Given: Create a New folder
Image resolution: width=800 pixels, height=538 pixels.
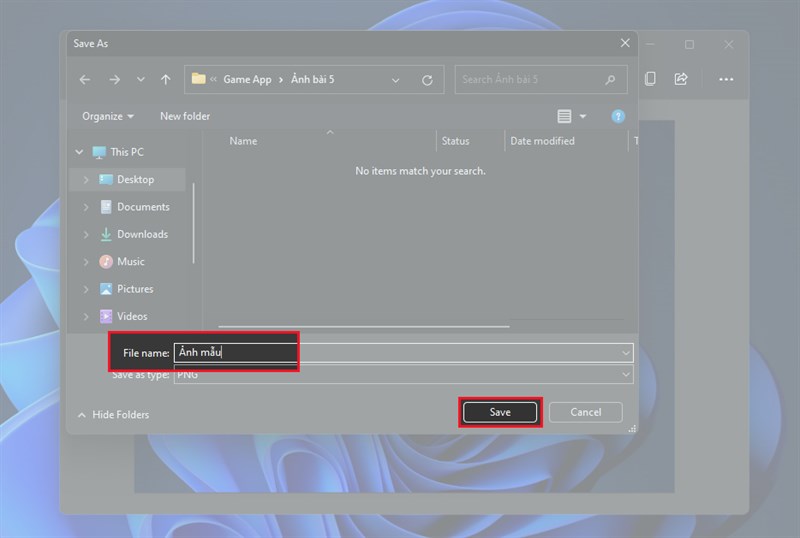Looking at the screenshot, I should (x=185, y=116).
